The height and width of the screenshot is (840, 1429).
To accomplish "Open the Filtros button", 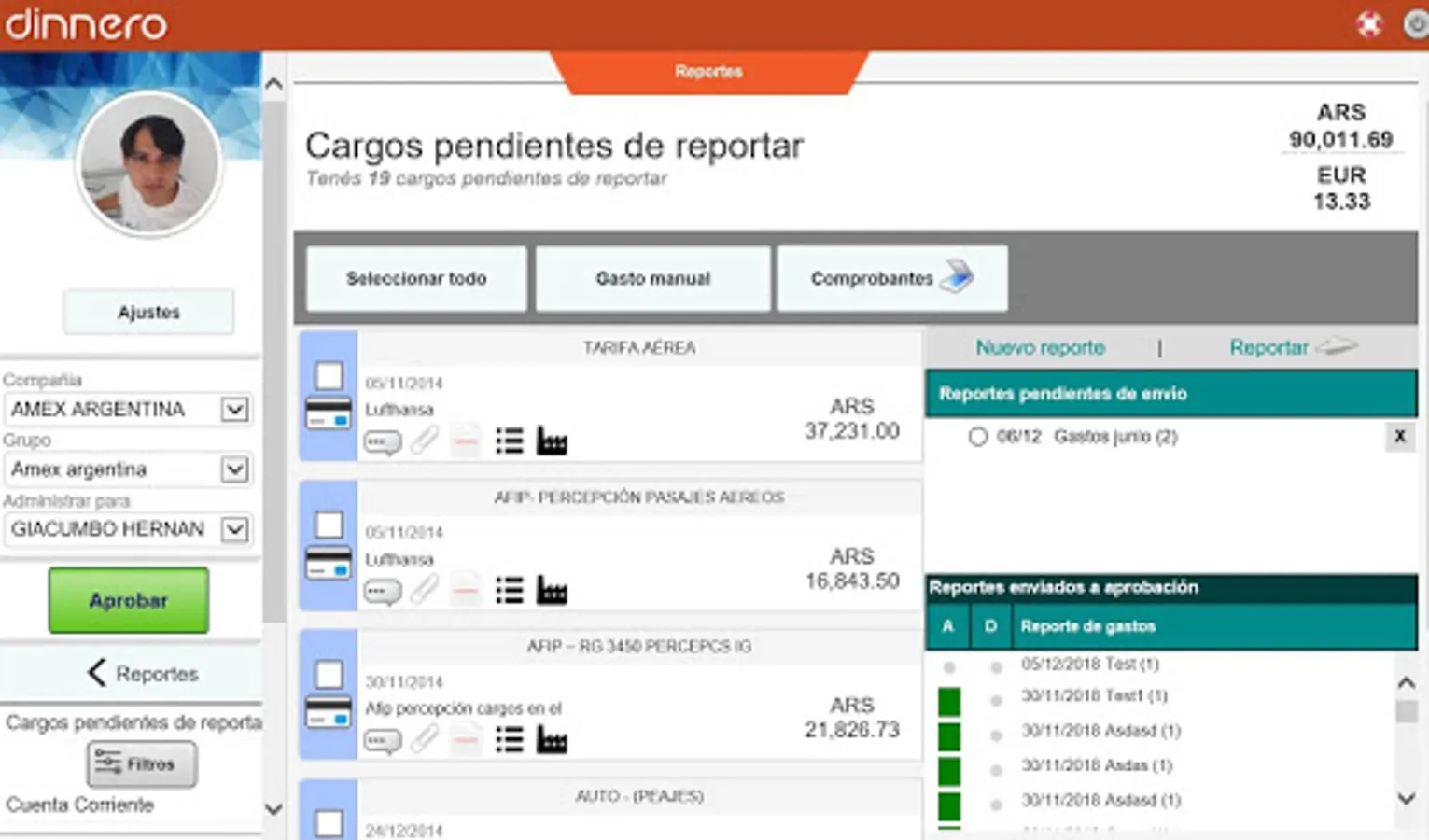I will pyautogui.click(x=142, y=764).
